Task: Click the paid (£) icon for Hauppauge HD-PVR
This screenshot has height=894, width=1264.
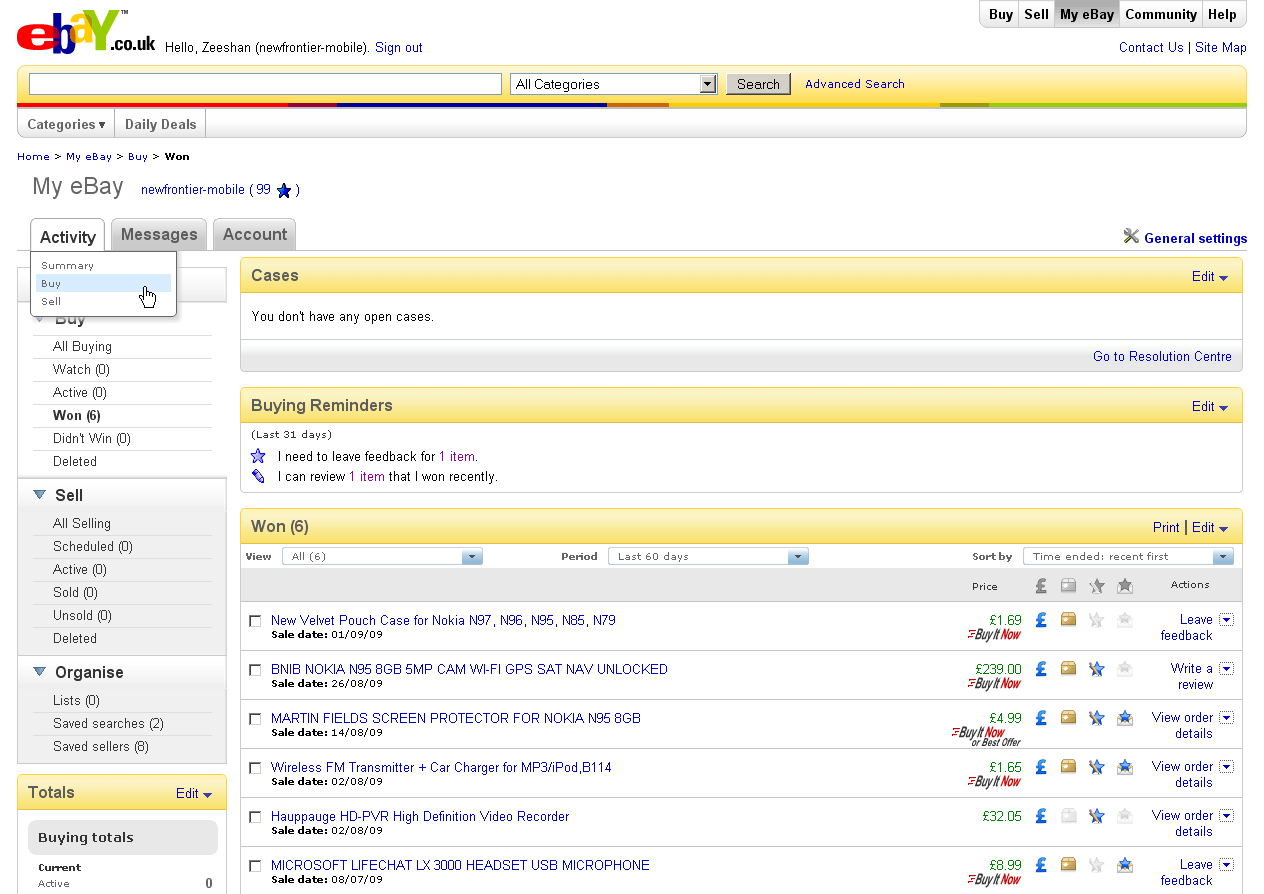Action: click(1040, 816)
